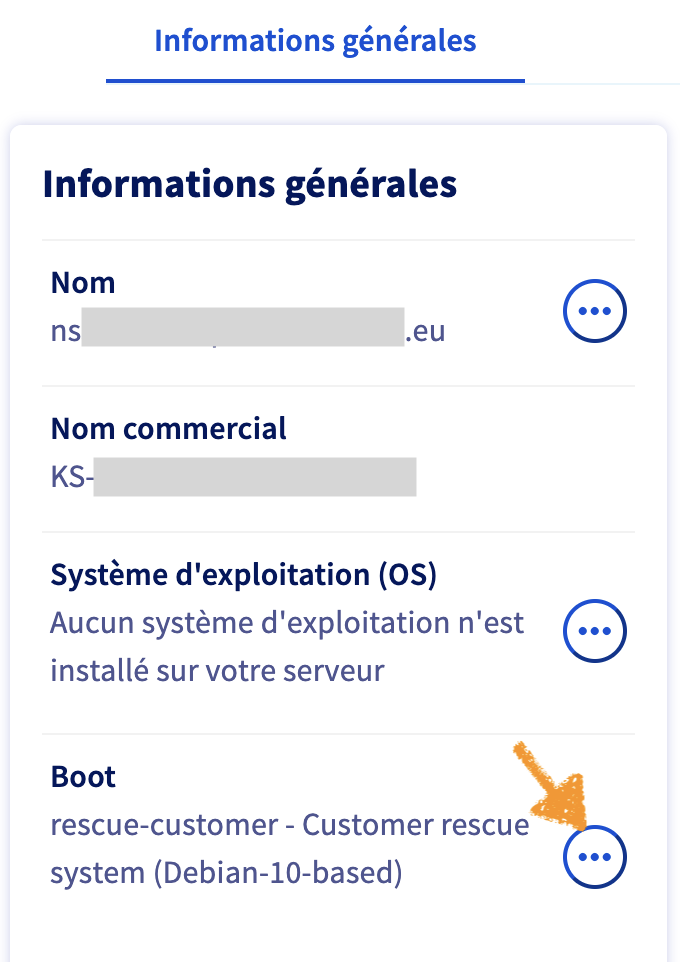
Task: Click the redacted gray box in Nom
Action: click(242, 329)
